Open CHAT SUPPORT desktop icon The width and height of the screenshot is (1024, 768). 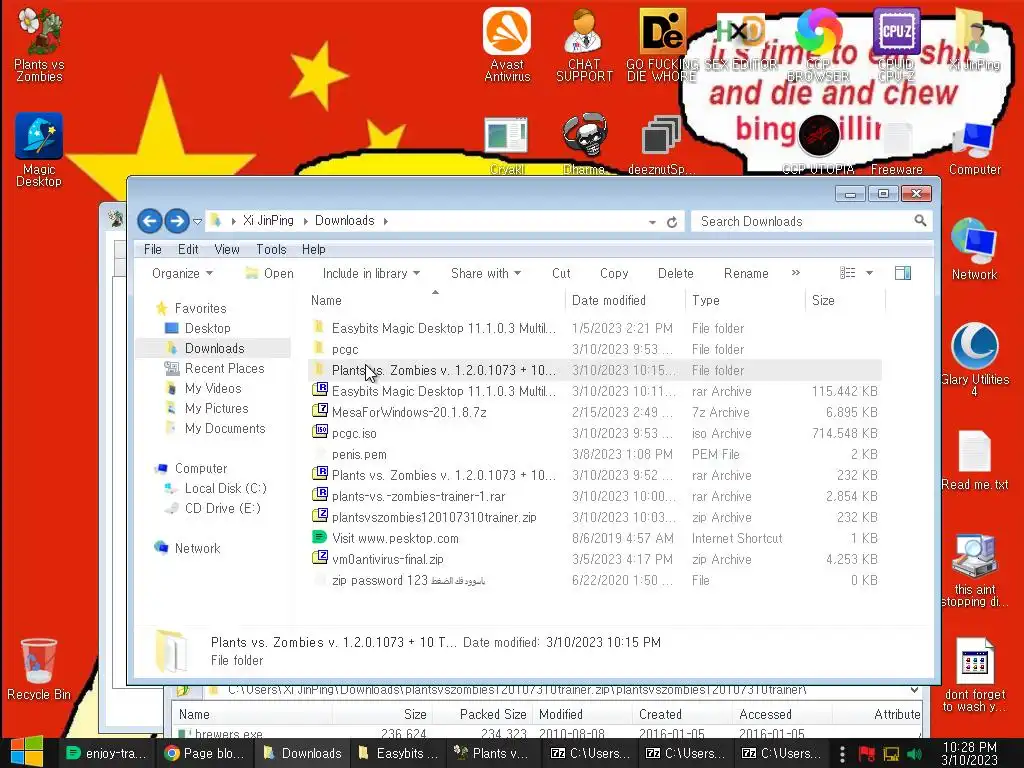click(584, 44)
